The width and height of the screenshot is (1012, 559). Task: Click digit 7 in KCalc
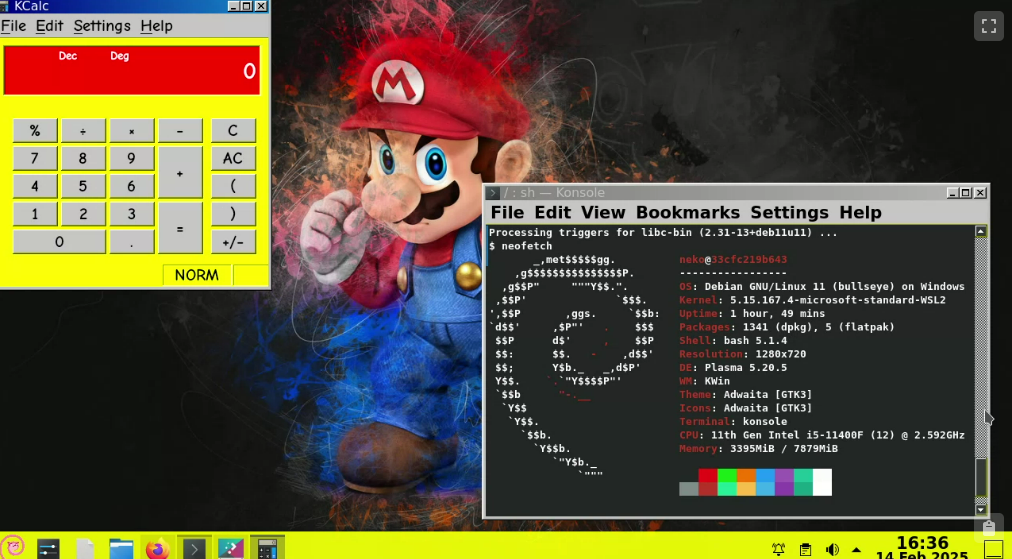(x=35, y=159)
